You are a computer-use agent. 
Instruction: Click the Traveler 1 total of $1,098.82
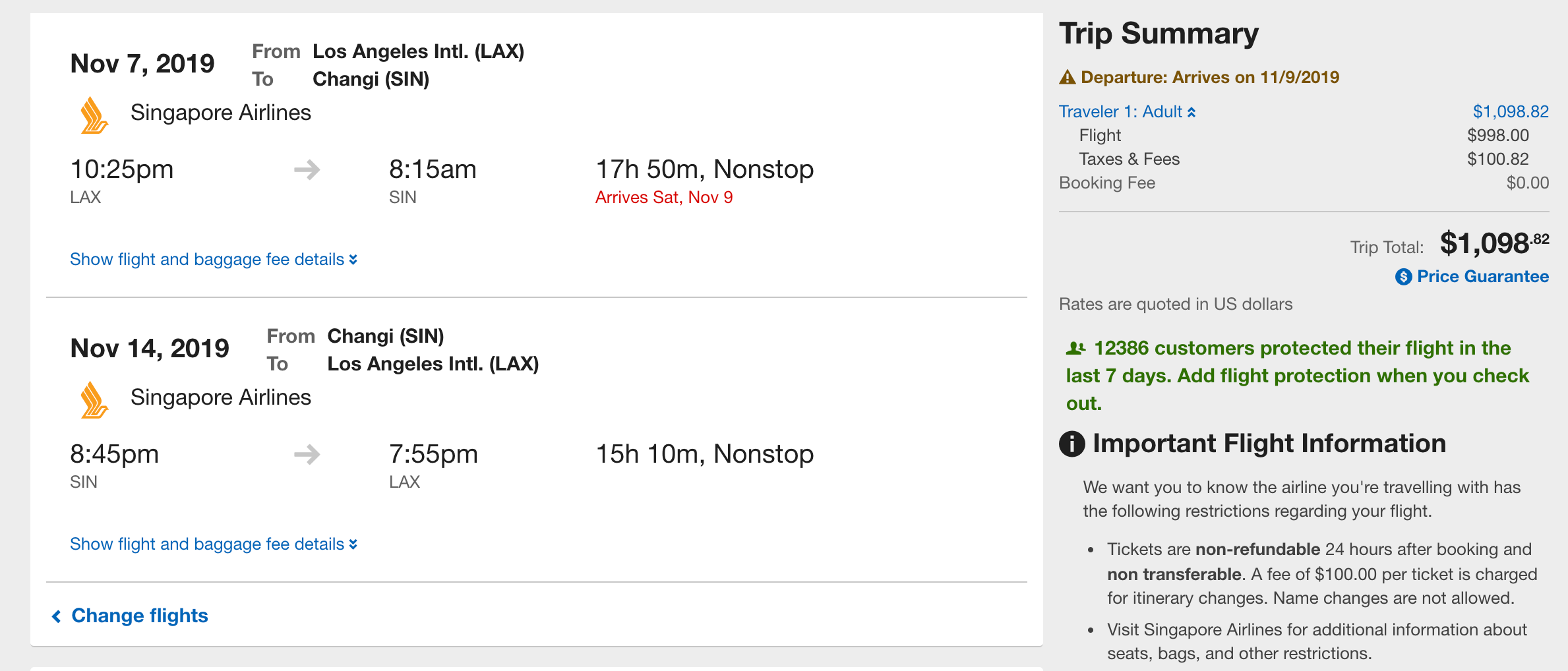tap(1510, 112)
